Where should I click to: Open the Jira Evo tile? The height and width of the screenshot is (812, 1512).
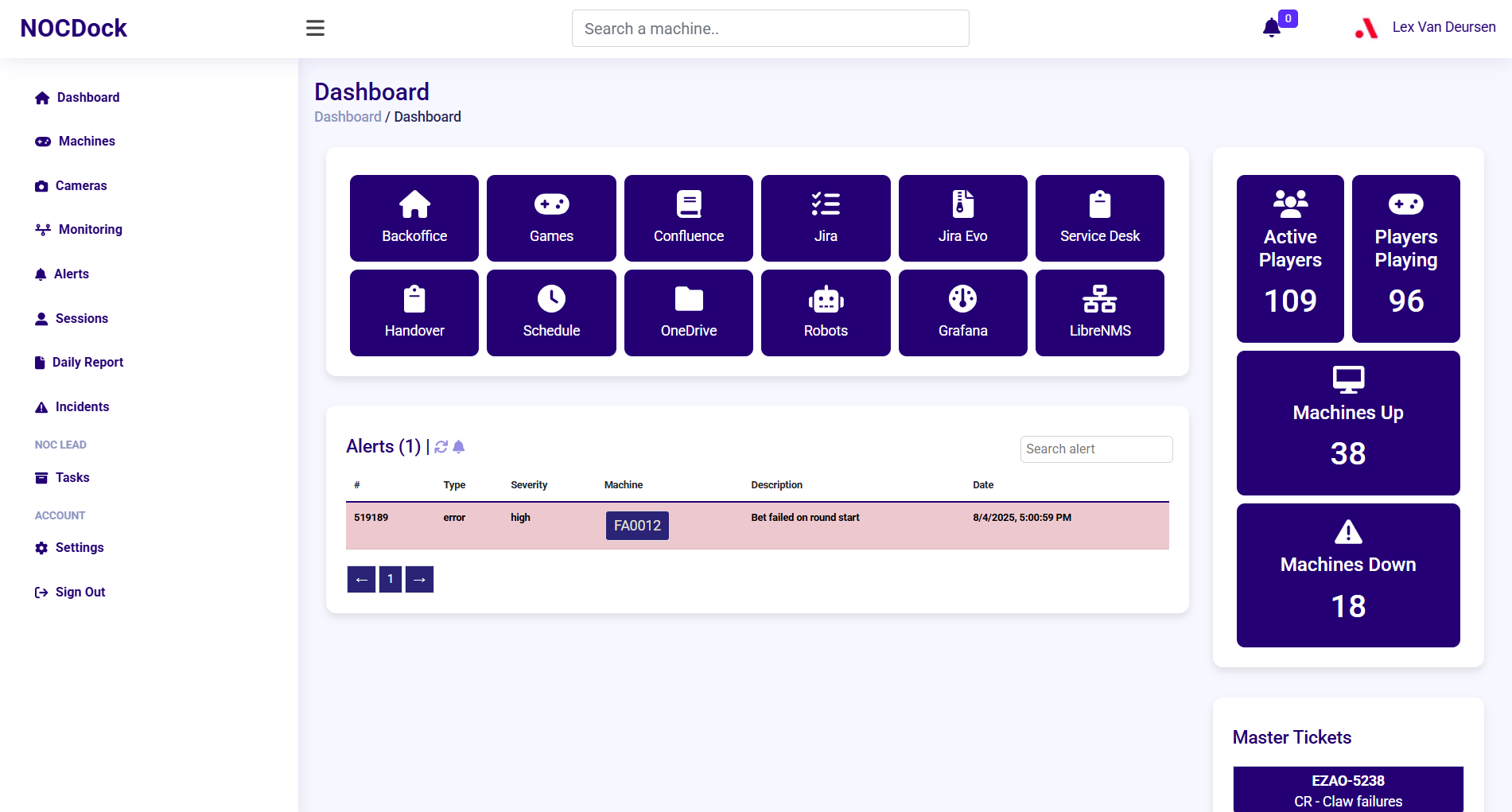(963, 218)
